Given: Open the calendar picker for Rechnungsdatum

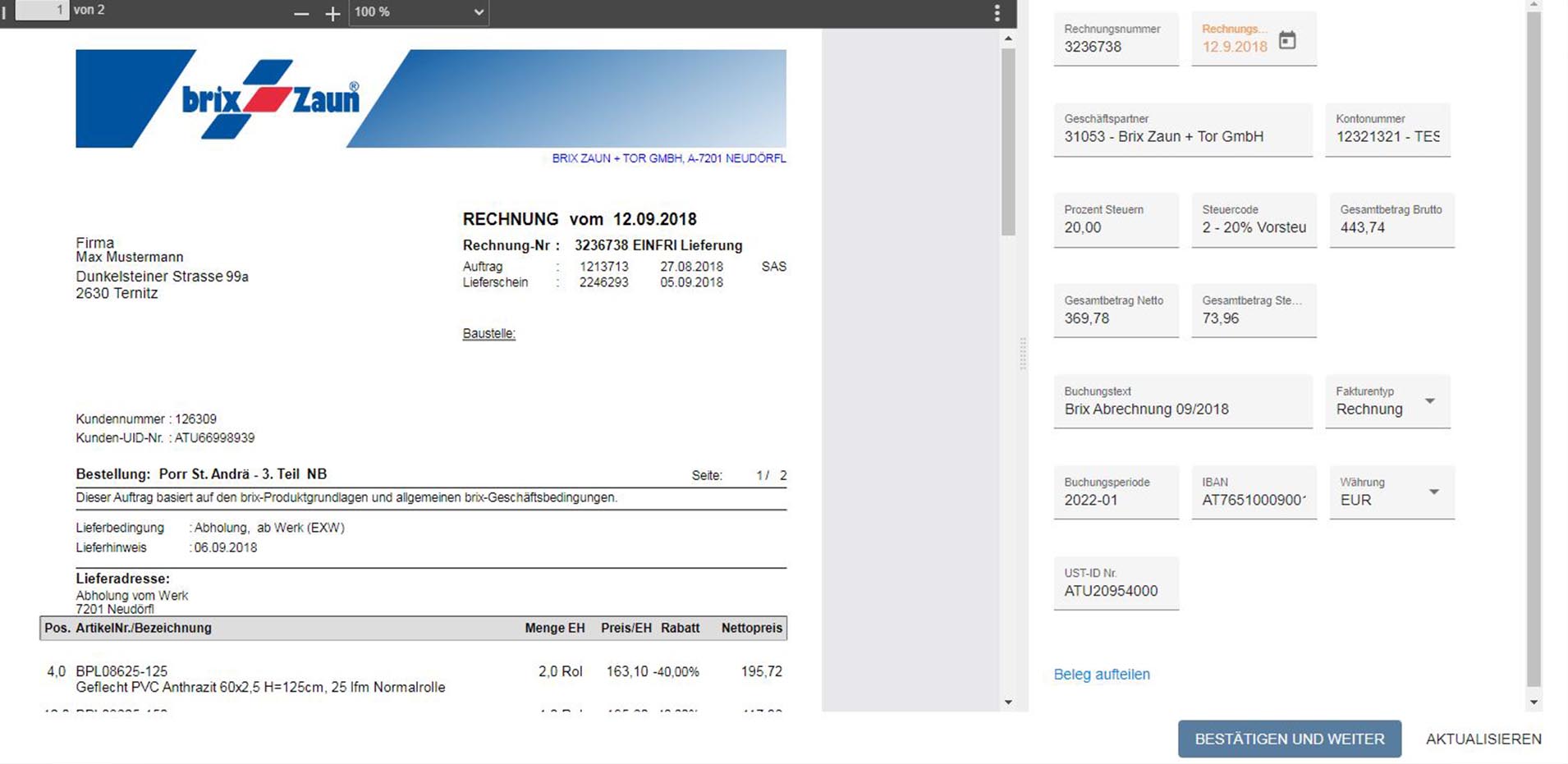Looking at the screenshot, I should tap(1287, 39).
